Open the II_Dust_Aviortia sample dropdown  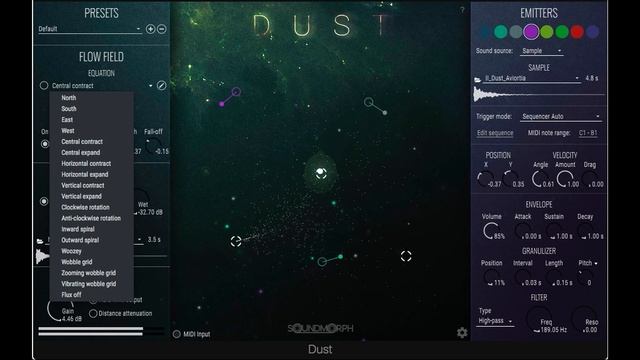[532, 78]
